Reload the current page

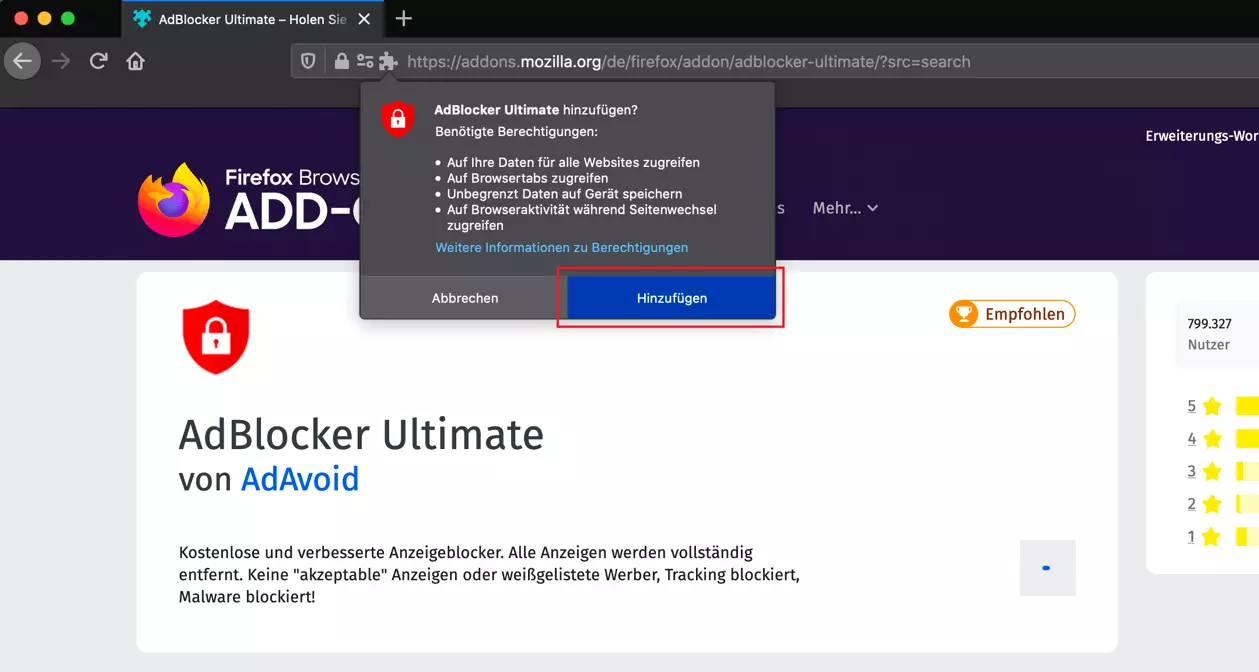[x=98, y=61]
